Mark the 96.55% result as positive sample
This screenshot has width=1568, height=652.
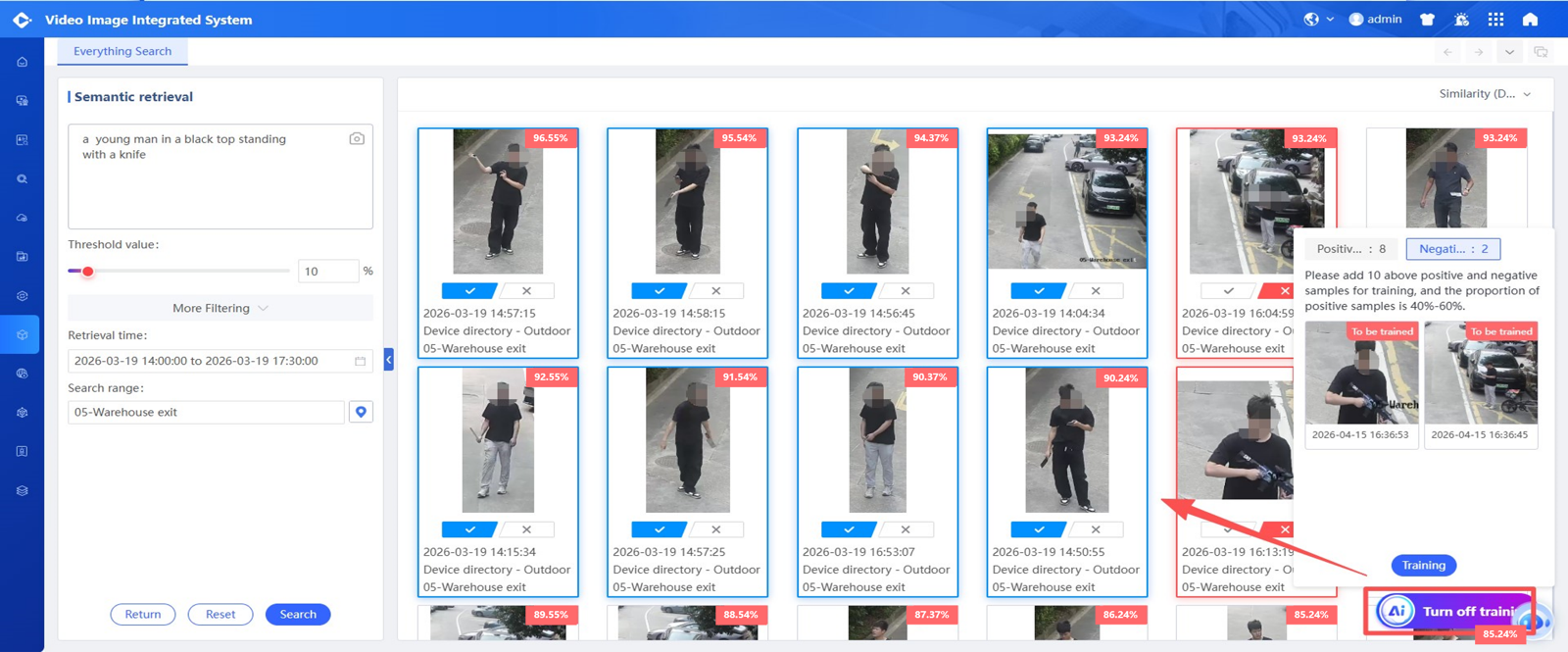(470, 291)
